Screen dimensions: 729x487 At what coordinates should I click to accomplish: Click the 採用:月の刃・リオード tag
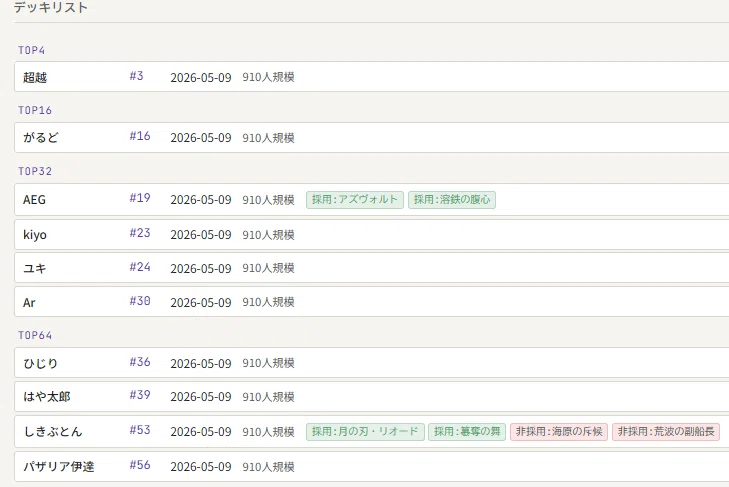click(365, 432)
